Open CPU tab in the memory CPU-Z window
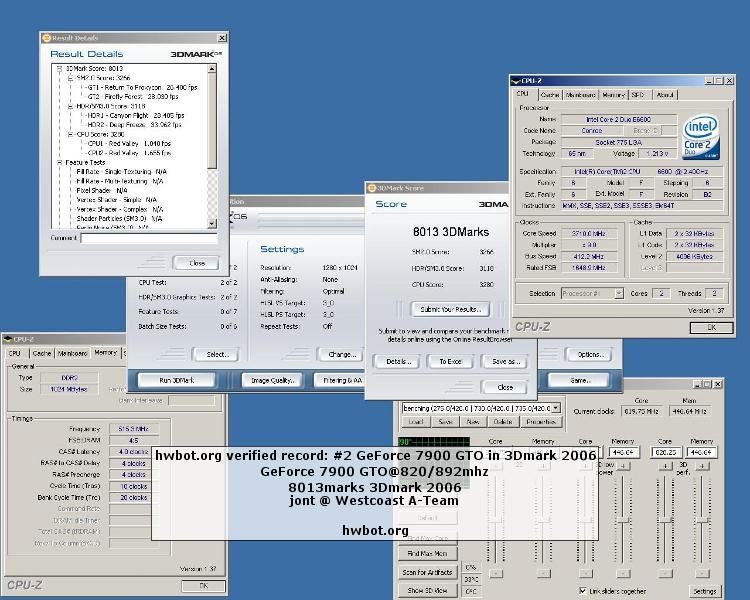The height and width of the screenshot is (600, 750). 15,353
